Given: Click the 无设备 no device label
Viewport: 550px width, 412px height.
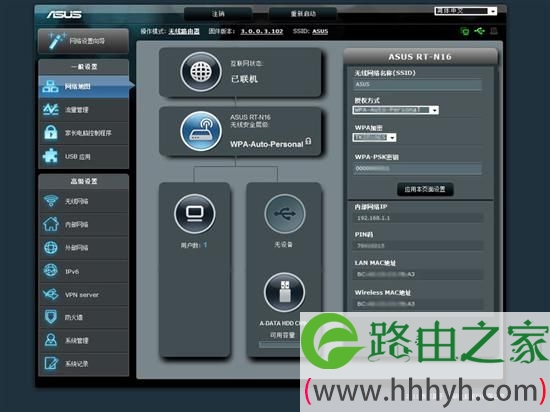Looking at the screenshot, I should (x=283, y=244).
